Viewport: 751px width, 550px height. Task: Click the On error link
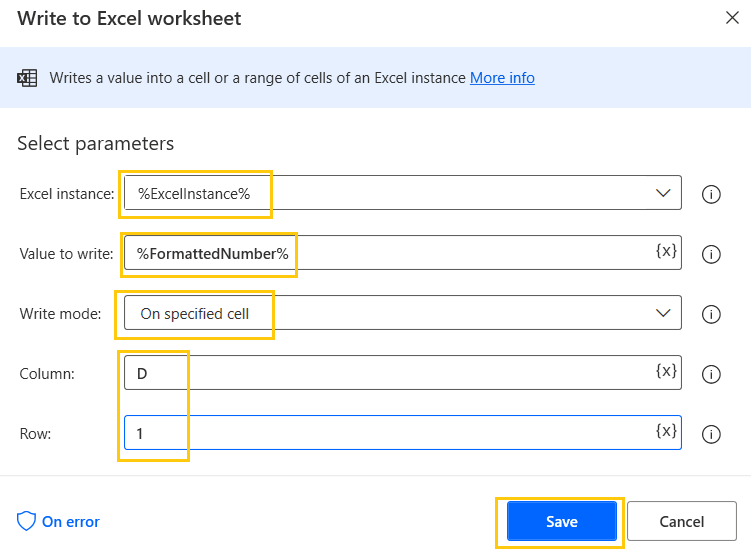pos(70,521)
